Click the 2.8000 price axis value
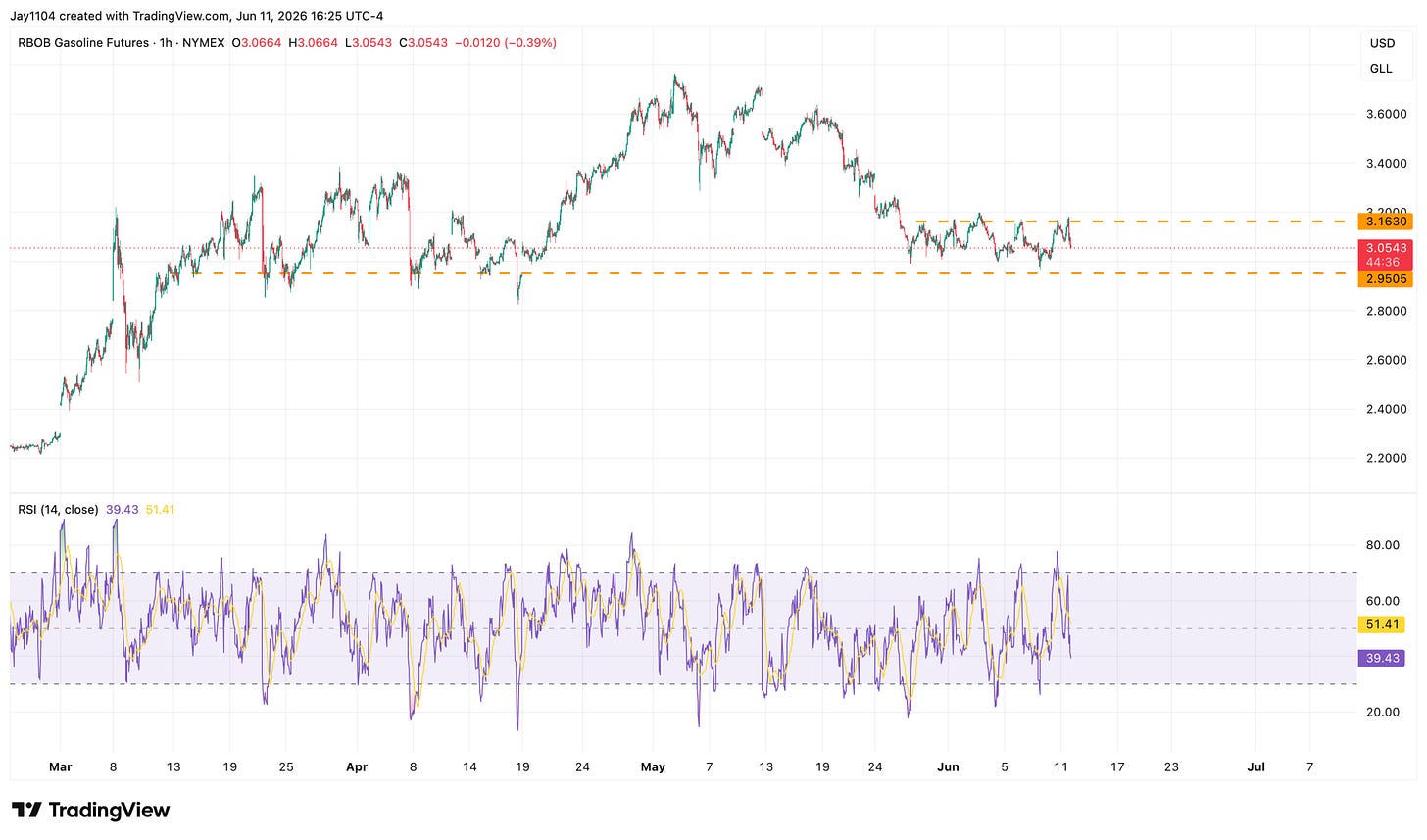1427x840 pixels. pos(1388,311)
